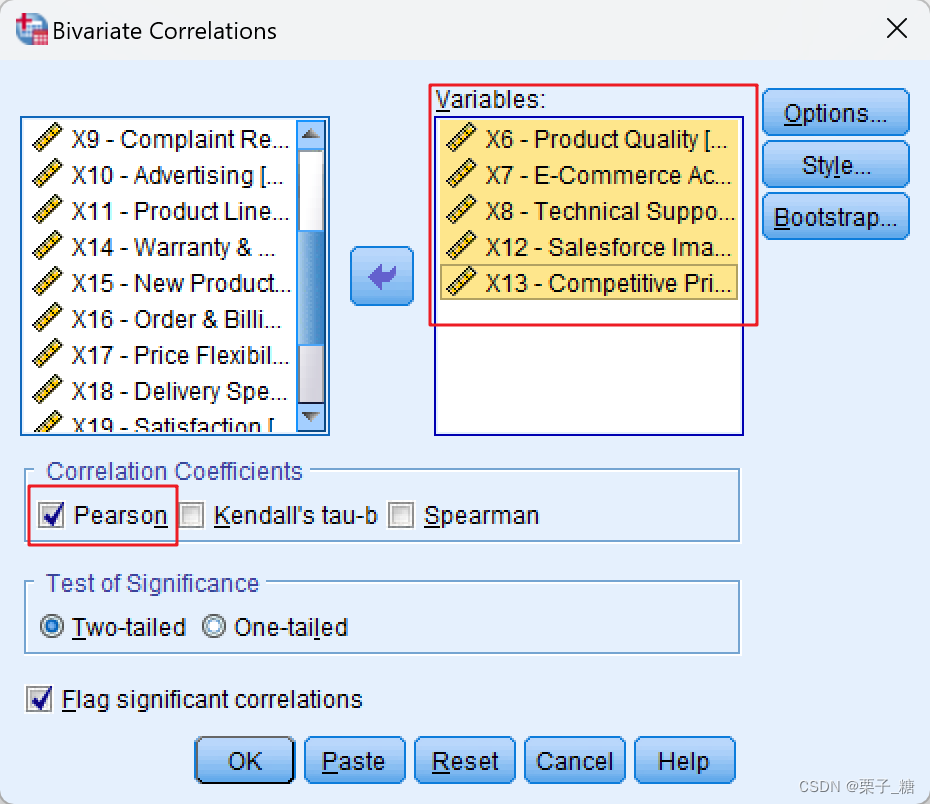
Task: Select the Two-tailed radio button
Action: point(51,627)
